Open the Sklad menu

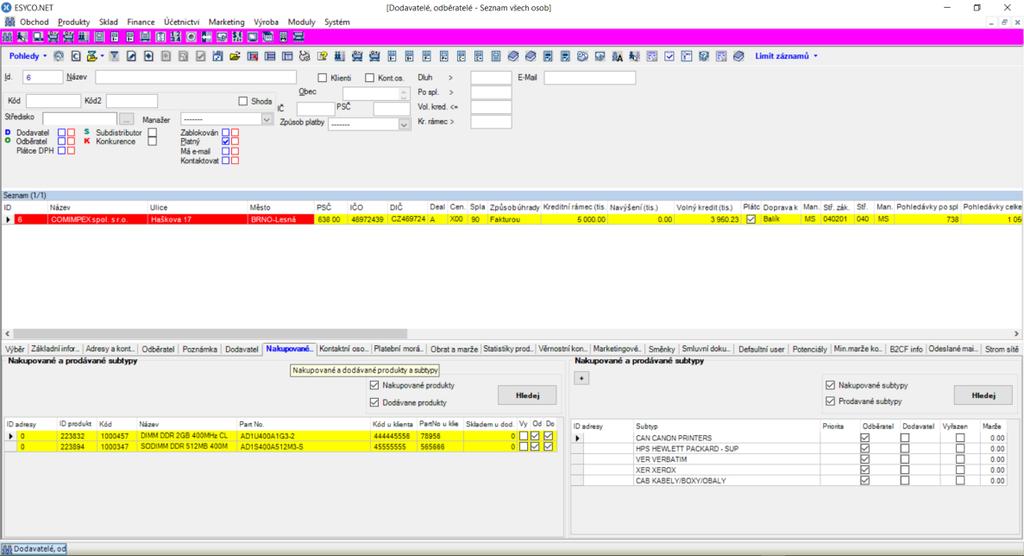(108, 22)
